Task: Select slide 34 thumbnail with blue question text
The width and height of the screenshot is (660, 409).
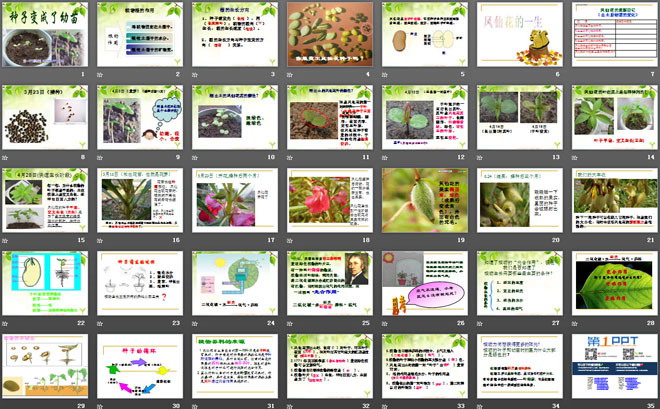Action: pyautogui.click(x=520, y=366)
